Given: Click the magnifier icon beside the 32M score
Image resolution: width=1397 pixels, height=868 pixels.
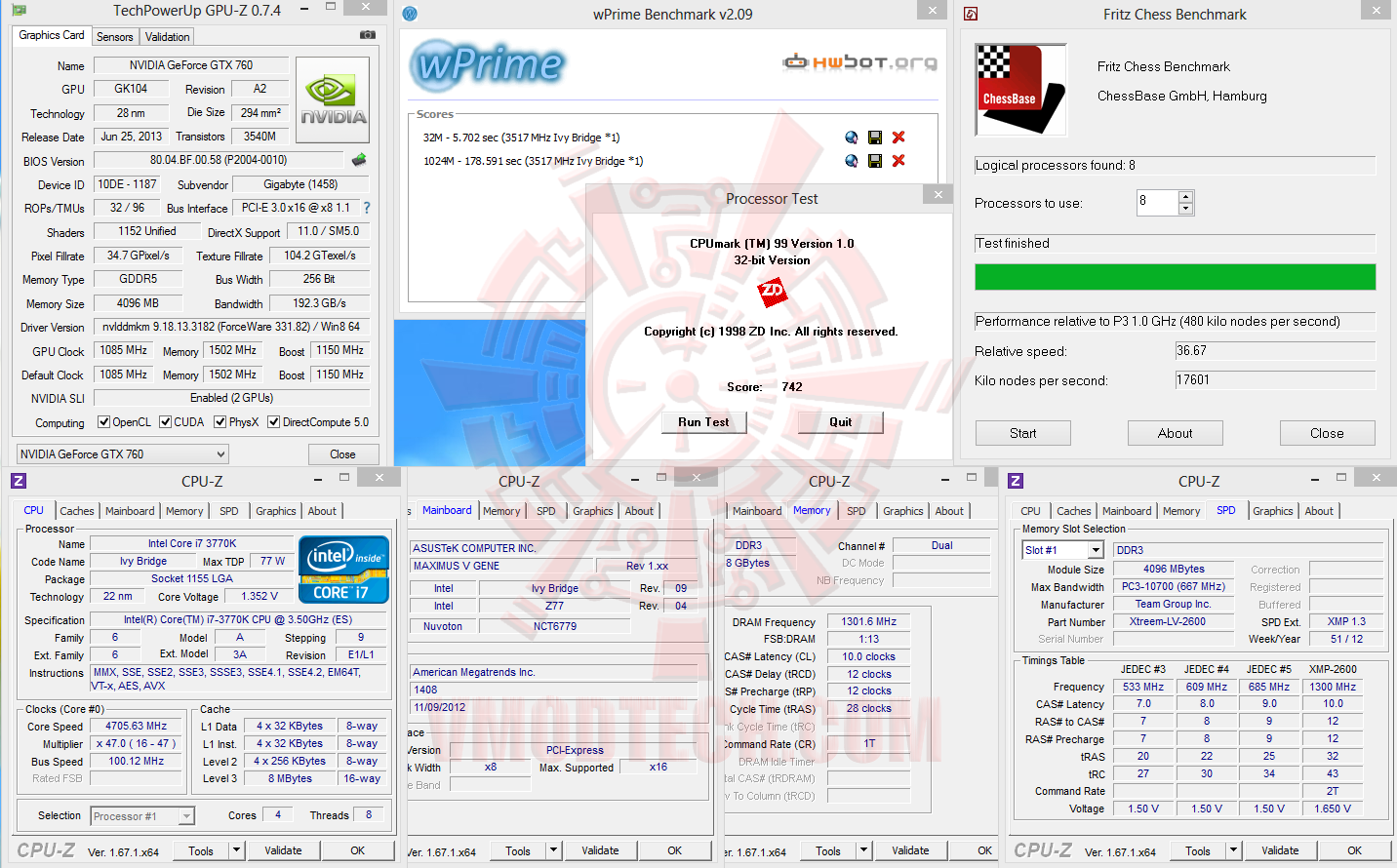Looking at the screenshot, I should point(850,138).
